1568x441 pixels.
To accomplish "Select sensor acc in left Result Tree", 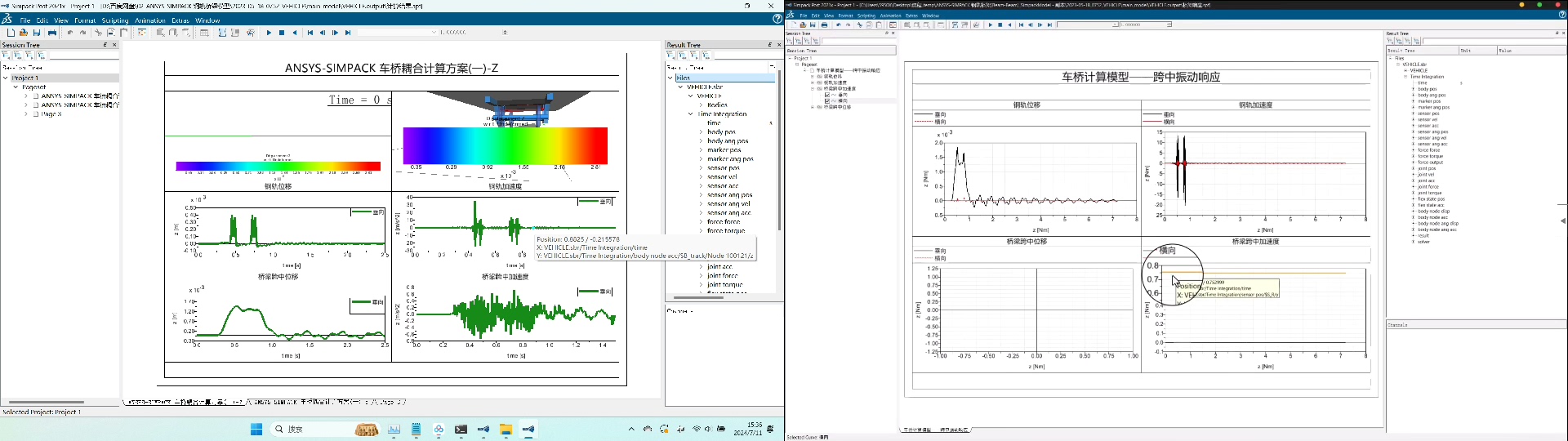I will click(723, 186).
